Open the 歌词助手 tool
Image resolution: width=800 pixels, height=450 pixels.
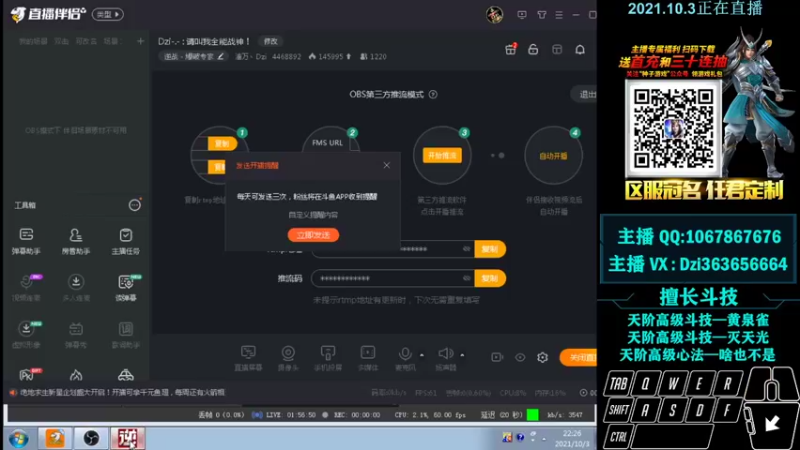126,335
